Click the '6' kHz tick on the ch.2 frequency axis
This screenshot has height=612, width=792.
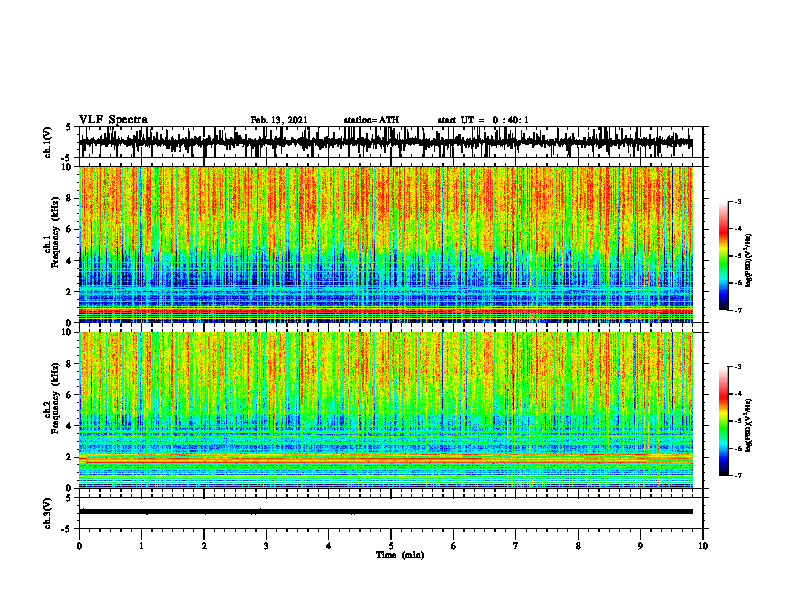[x=70, y=395]
